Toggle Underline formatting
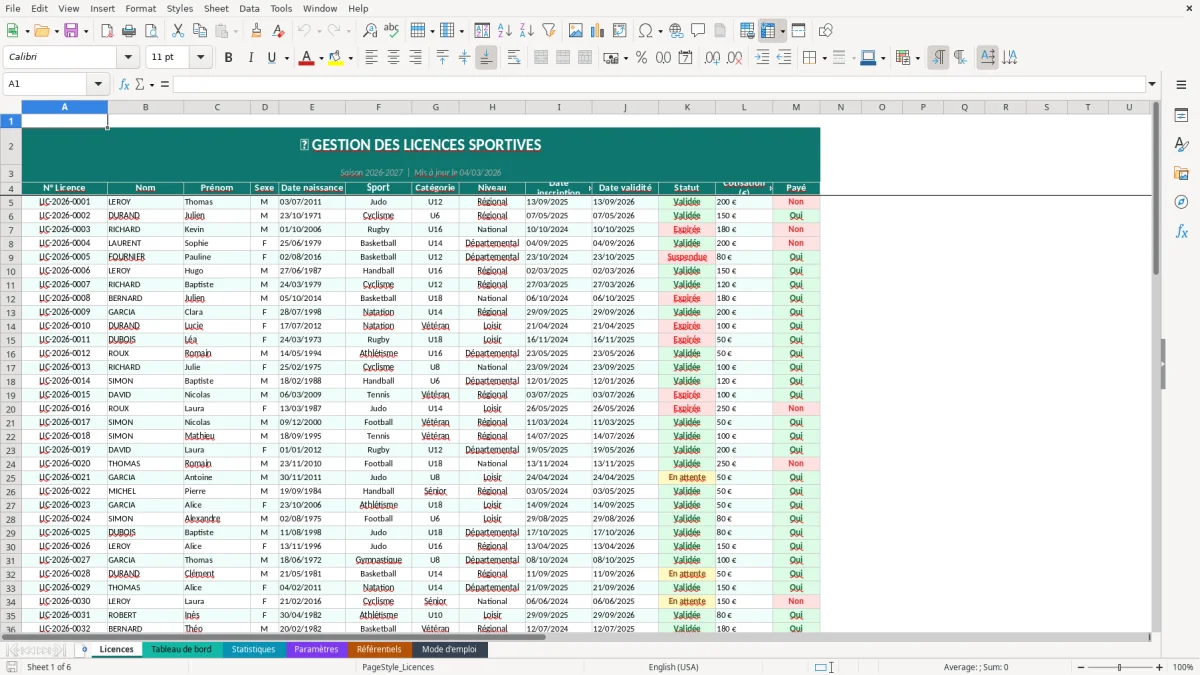 click(272, 58)
